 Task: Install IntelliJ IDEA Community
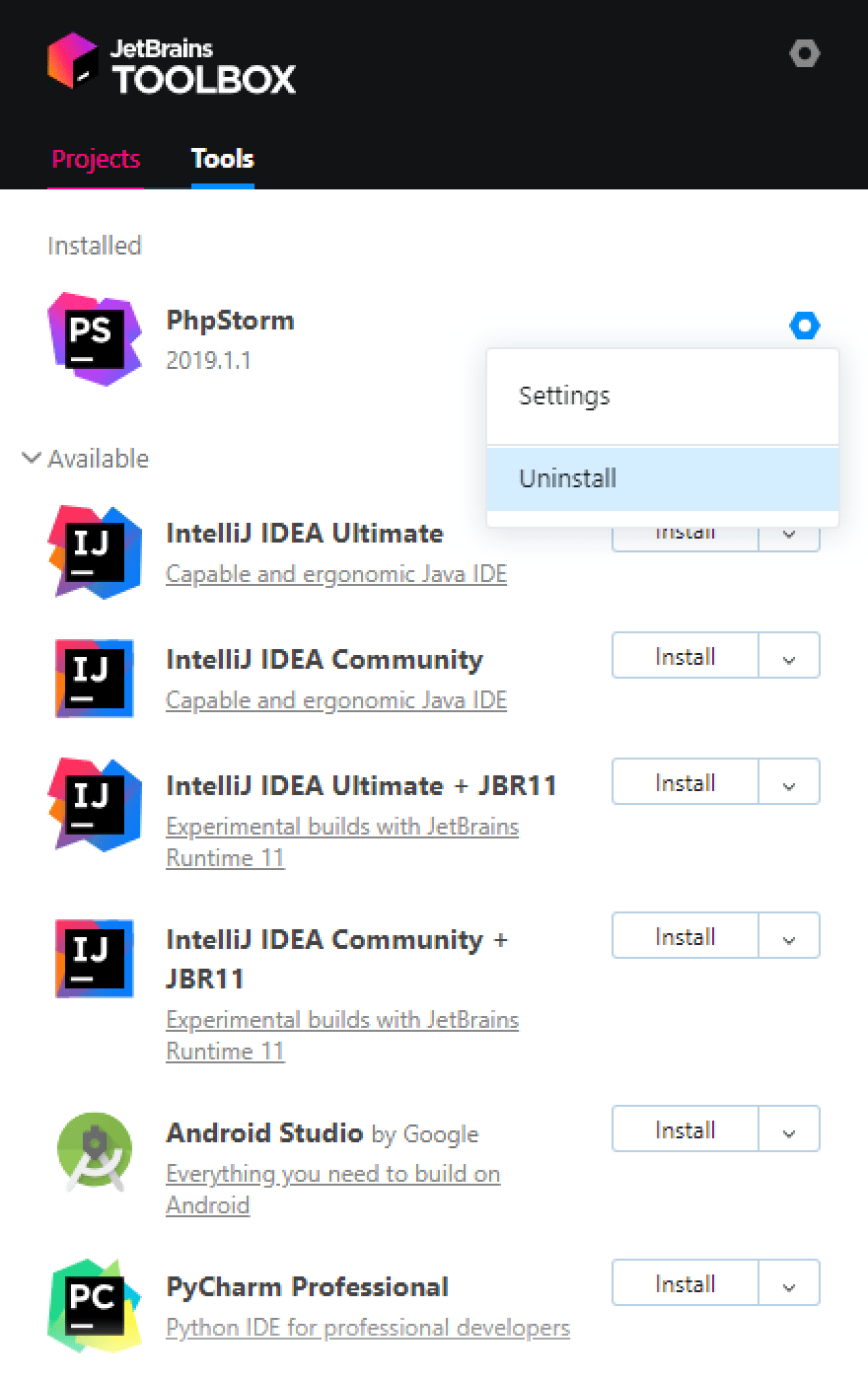(685, 657)
